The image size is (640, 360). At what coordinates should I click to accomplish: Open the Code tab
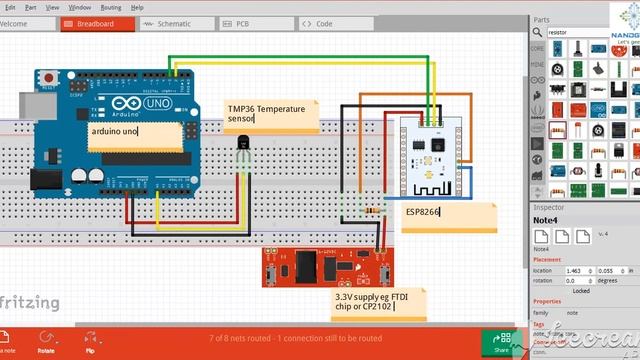tap(336, 24)
